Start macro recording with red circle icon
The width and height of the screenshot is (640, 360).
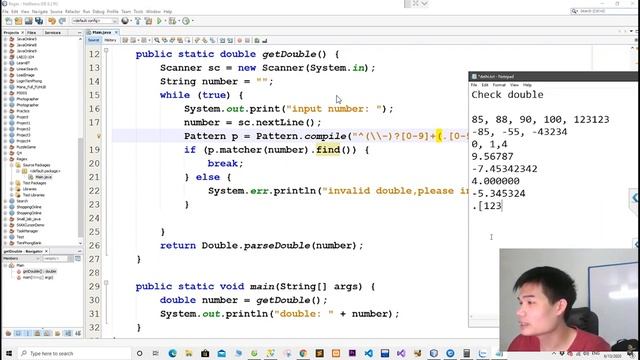point(240,40)
